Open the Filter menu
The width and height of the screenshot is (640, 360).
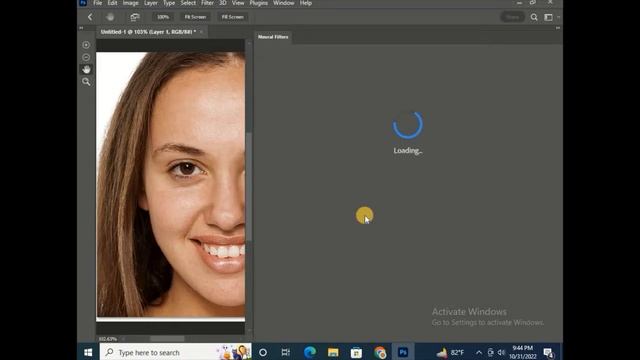[207, 3]
